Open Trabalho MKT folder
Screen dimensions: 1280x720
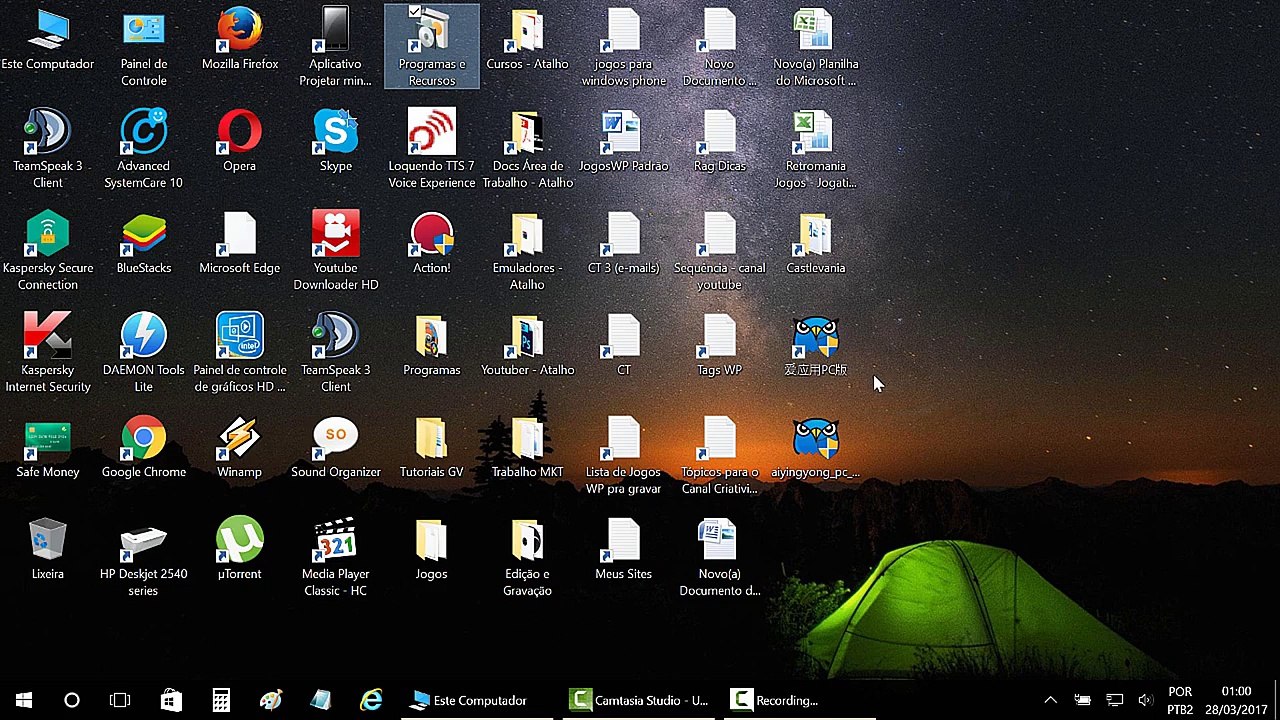[527, 448]
